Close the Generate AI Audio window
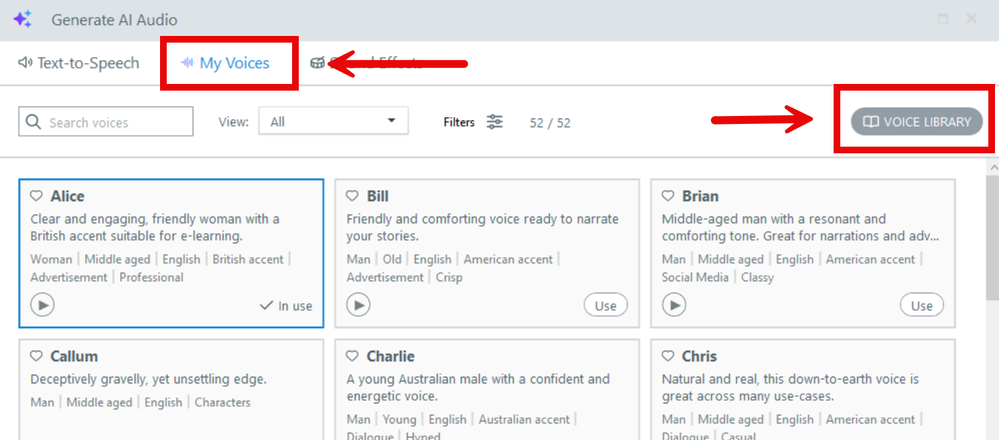This screenshot has height=440, width=999. point(972,19)
